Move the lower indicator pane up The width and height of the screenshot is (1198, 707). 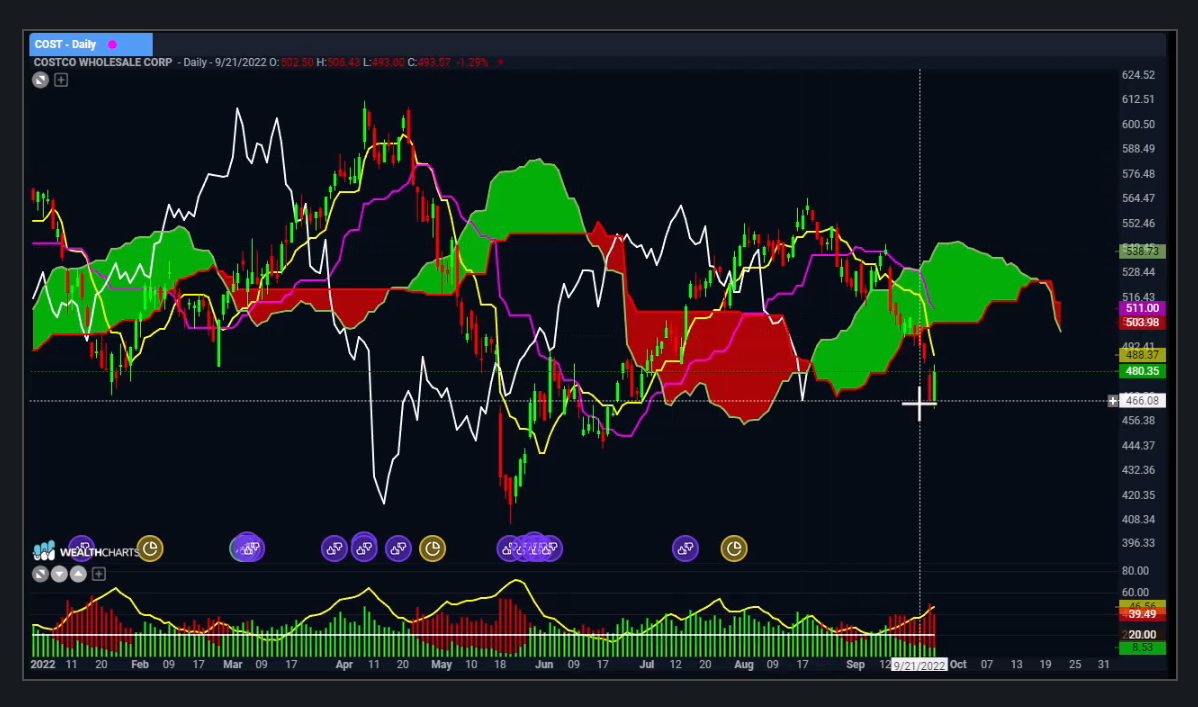pos(79,573)
